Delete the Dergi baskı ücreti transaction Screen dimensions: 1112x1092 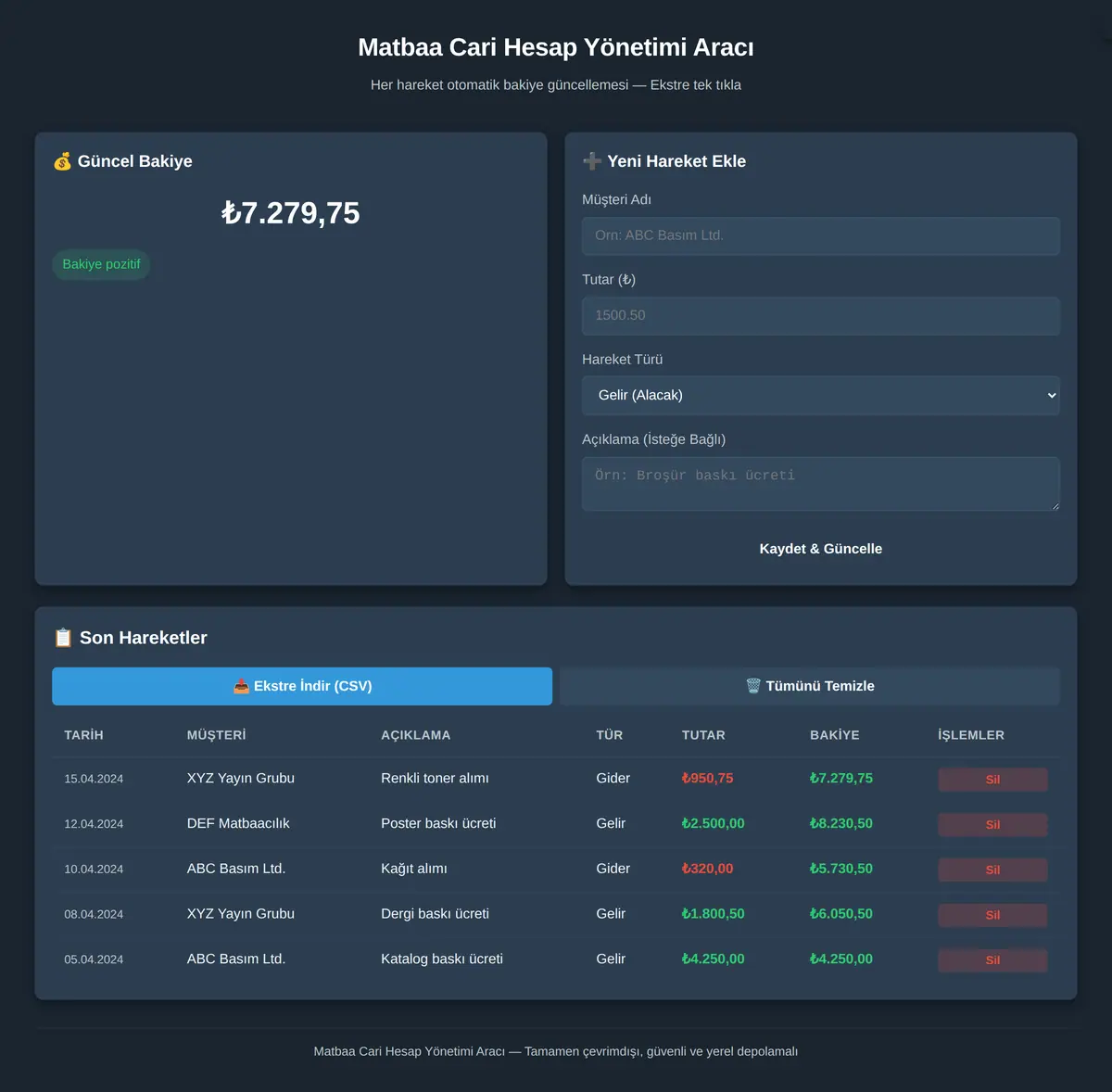(992, 915)
